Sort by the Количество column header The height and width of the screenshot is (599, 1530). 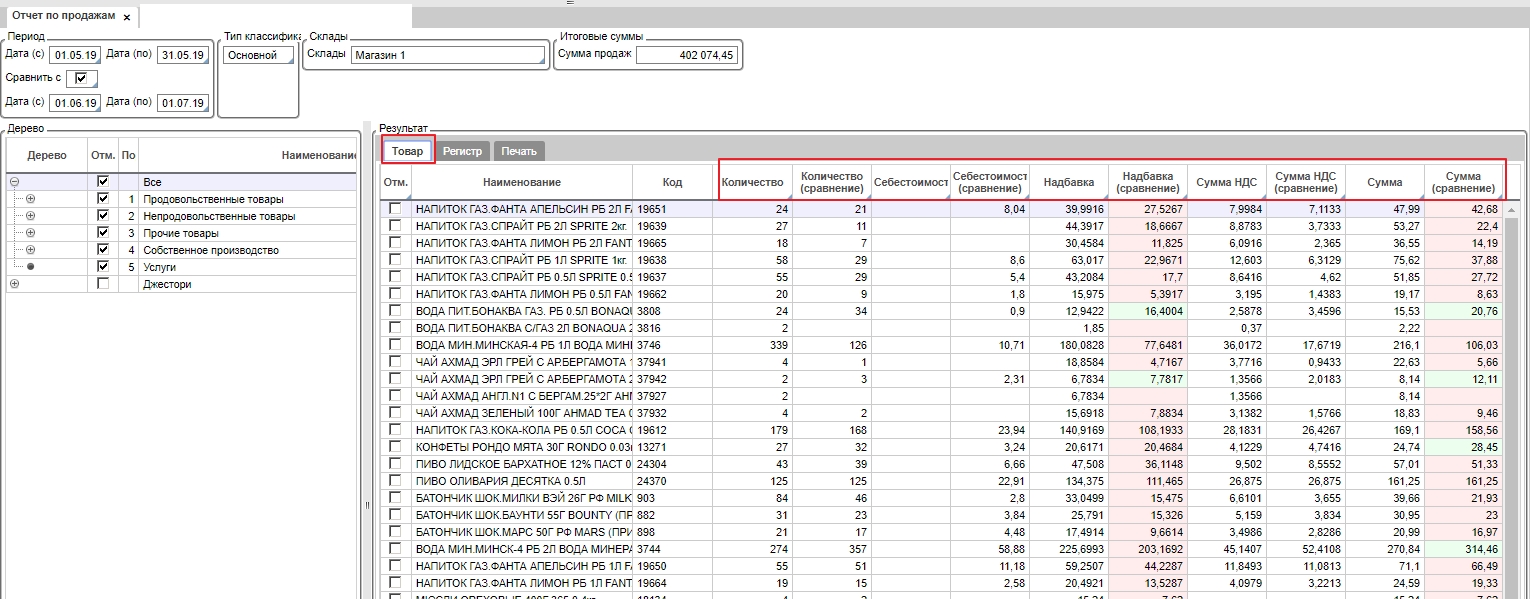point(752,182)
